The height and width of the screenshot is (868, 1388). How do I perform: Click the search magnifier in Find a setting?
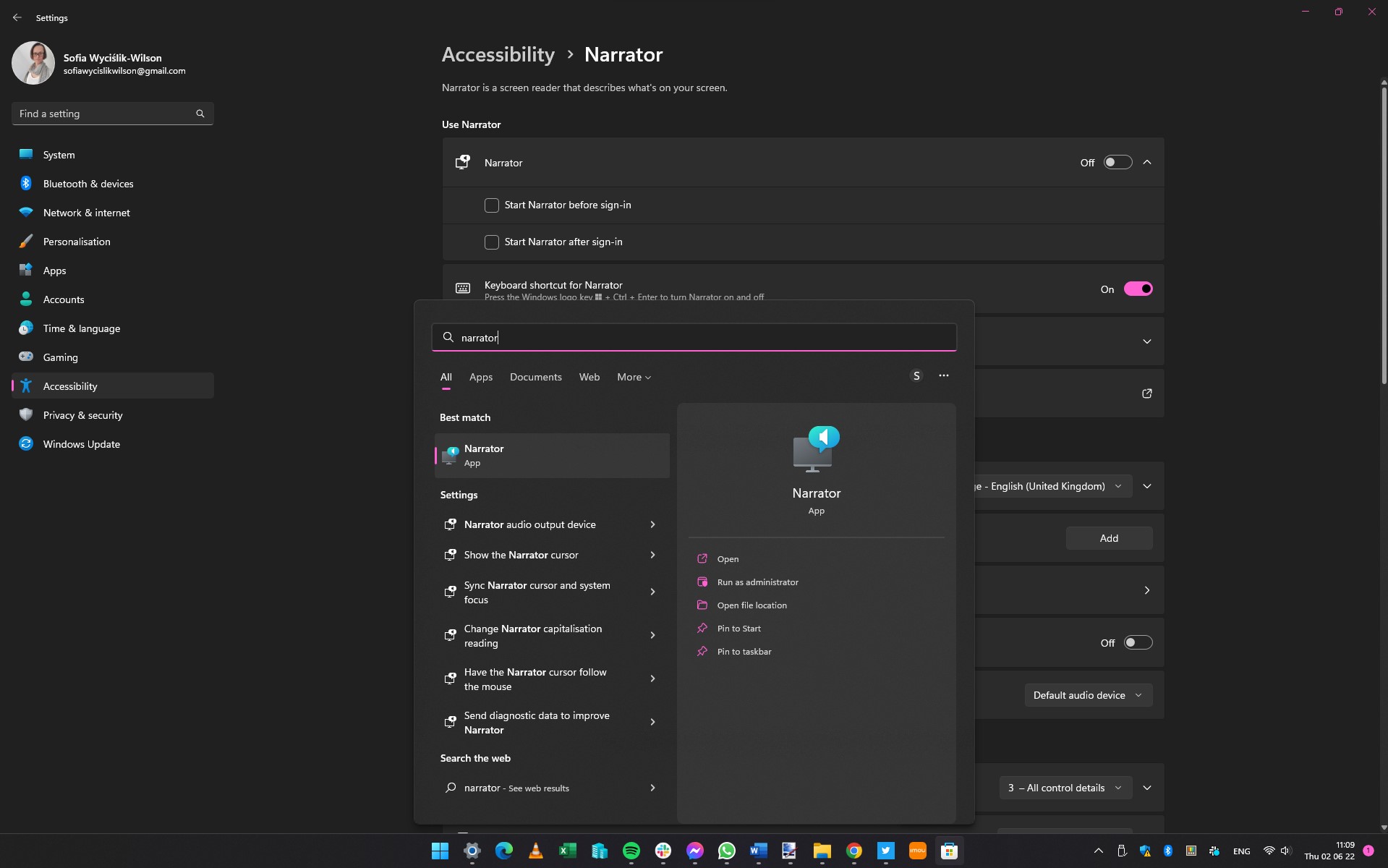pos(200,114)
